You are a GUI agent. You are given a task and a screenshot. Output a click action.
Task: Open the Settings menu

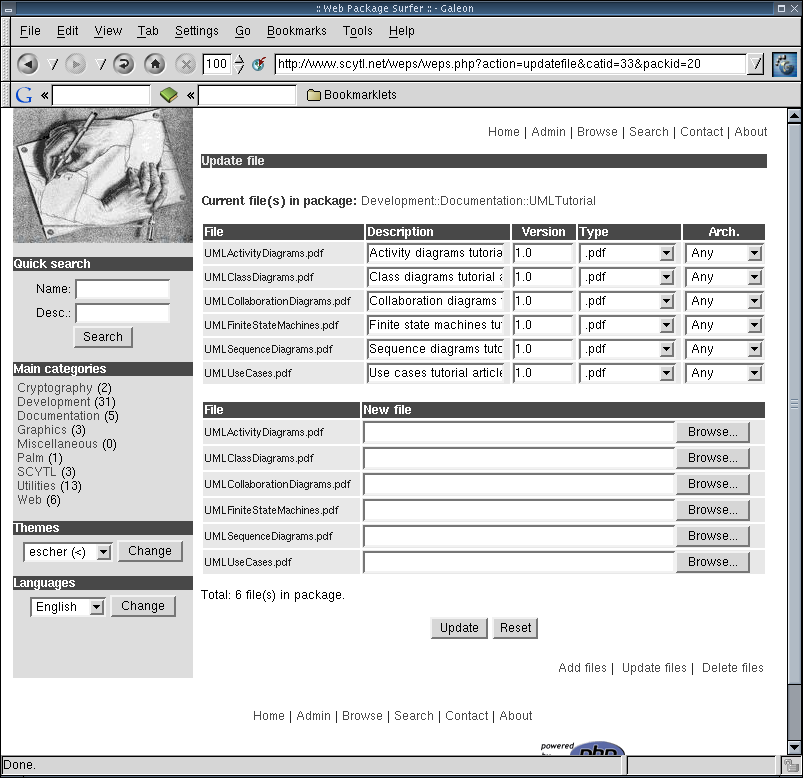point(196,31)
